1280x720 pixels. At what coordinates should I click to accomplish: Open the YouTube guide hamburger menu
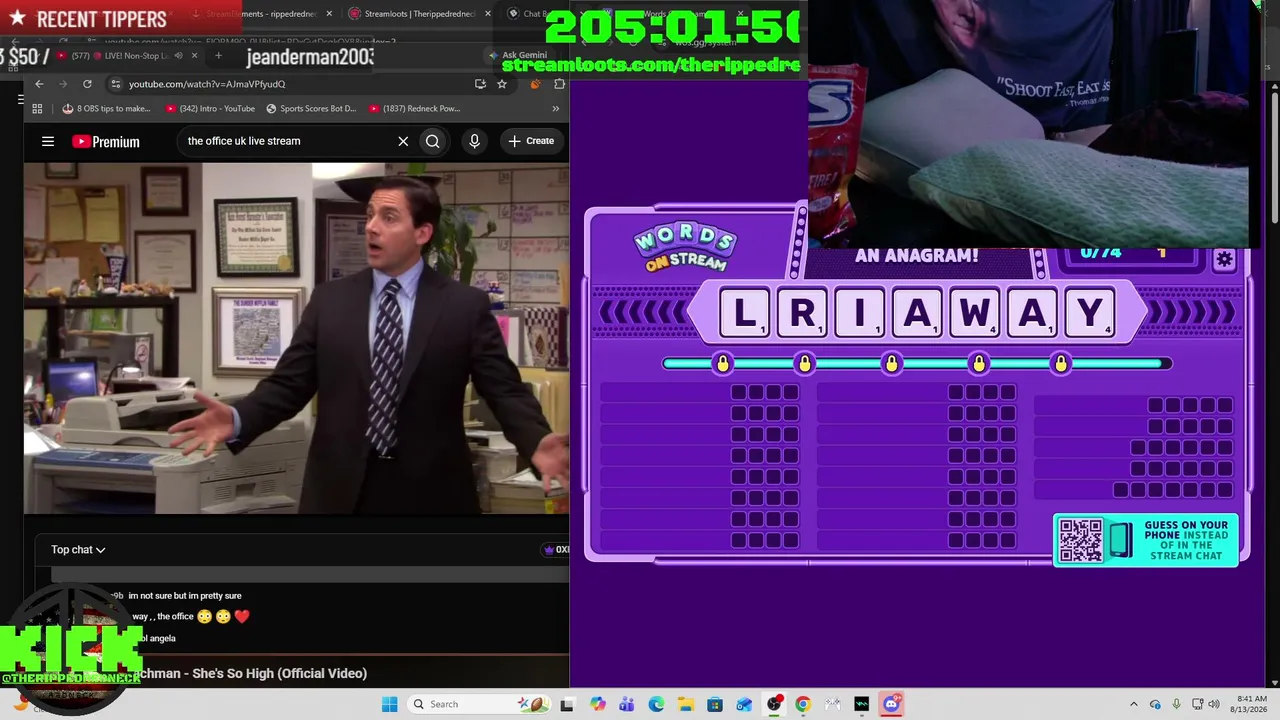click(x=48, y=141)
